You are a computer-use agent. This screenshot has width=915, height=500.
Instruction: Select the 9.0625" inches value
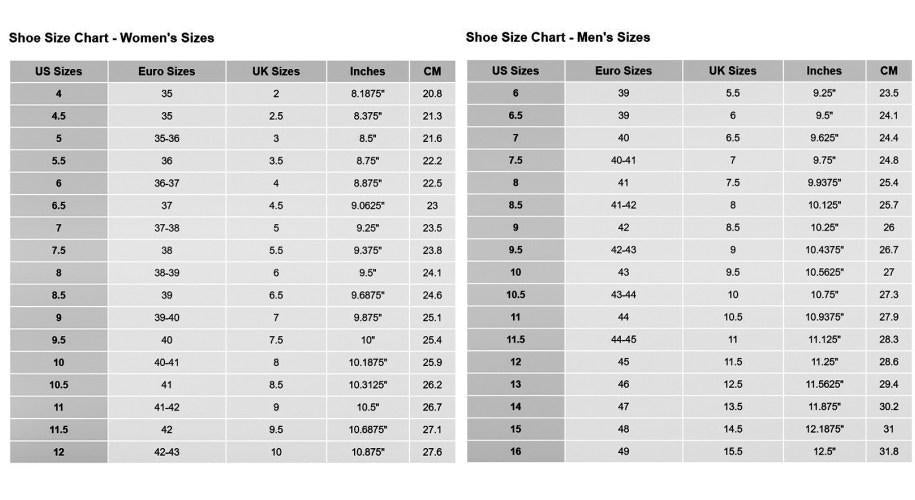(x=367, y=206)
